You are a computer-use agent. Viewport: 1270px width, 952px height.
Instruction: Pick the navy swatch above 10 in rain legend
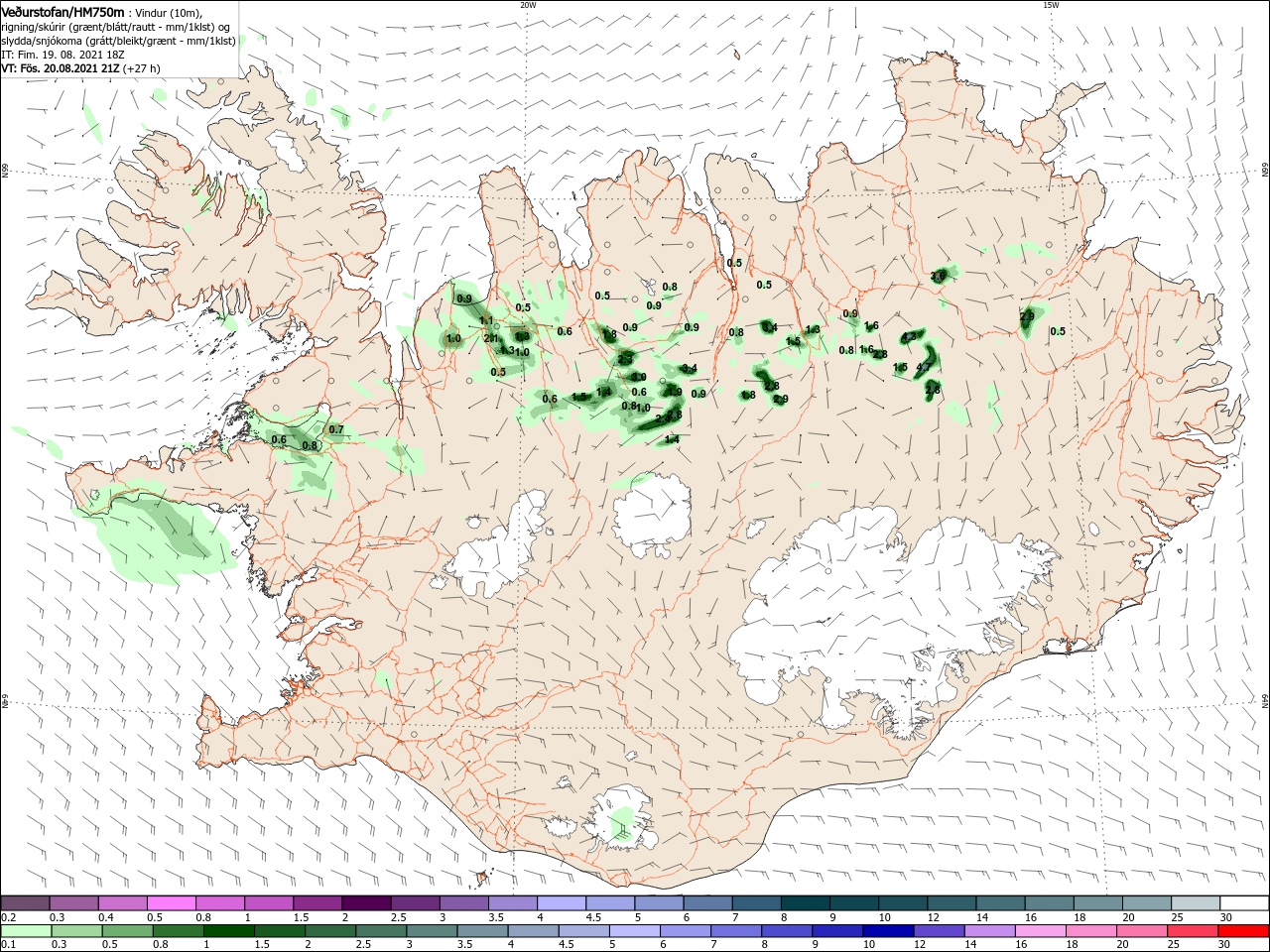click(x=886, y=931)
